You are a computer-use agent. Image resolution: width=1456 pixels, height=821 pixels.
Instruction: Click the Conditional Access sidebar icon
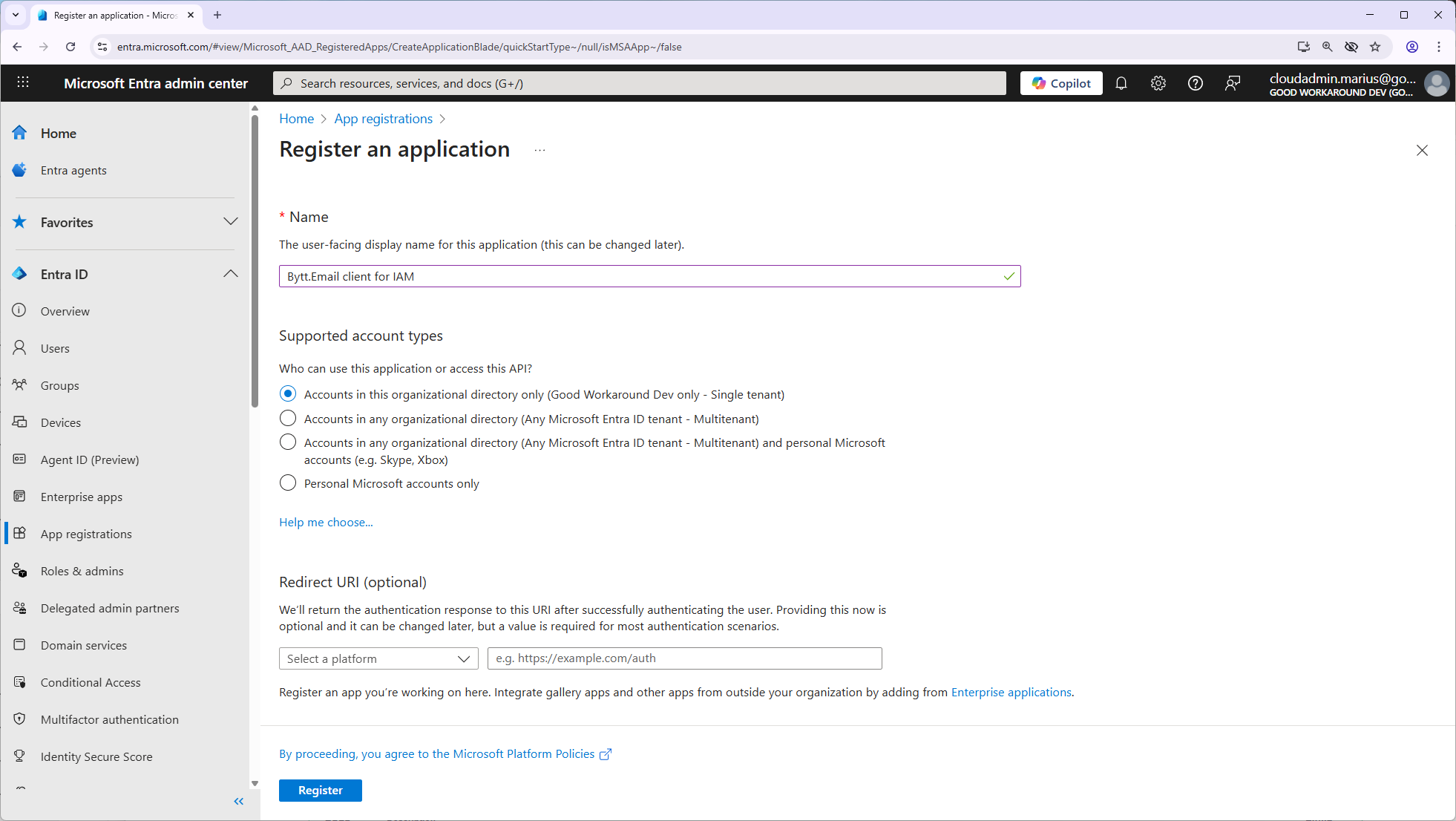point(20,682)
